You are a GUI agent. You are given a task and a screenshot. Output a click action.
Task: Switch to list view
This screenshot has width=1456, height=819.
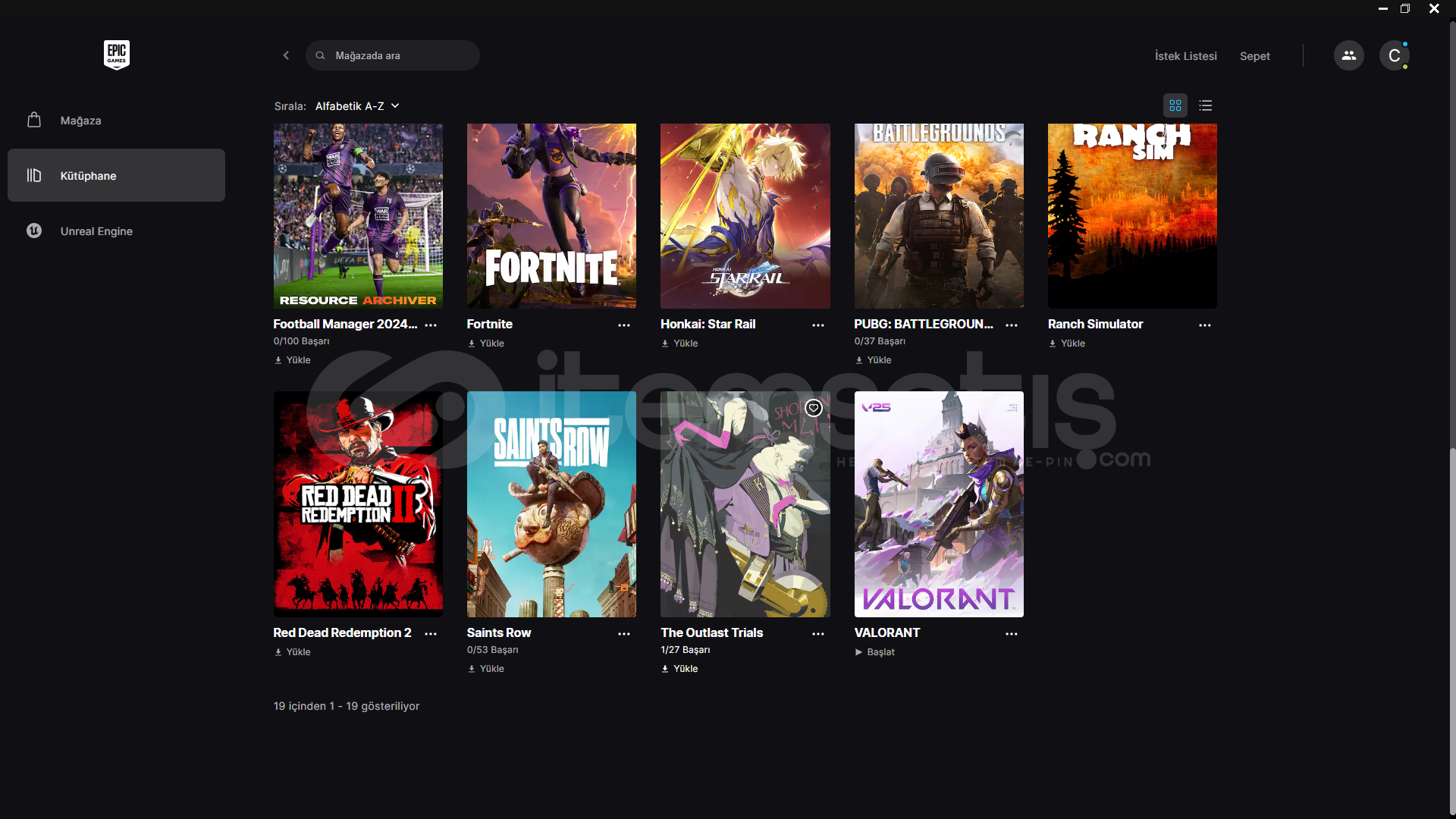tap(1206, 105)
